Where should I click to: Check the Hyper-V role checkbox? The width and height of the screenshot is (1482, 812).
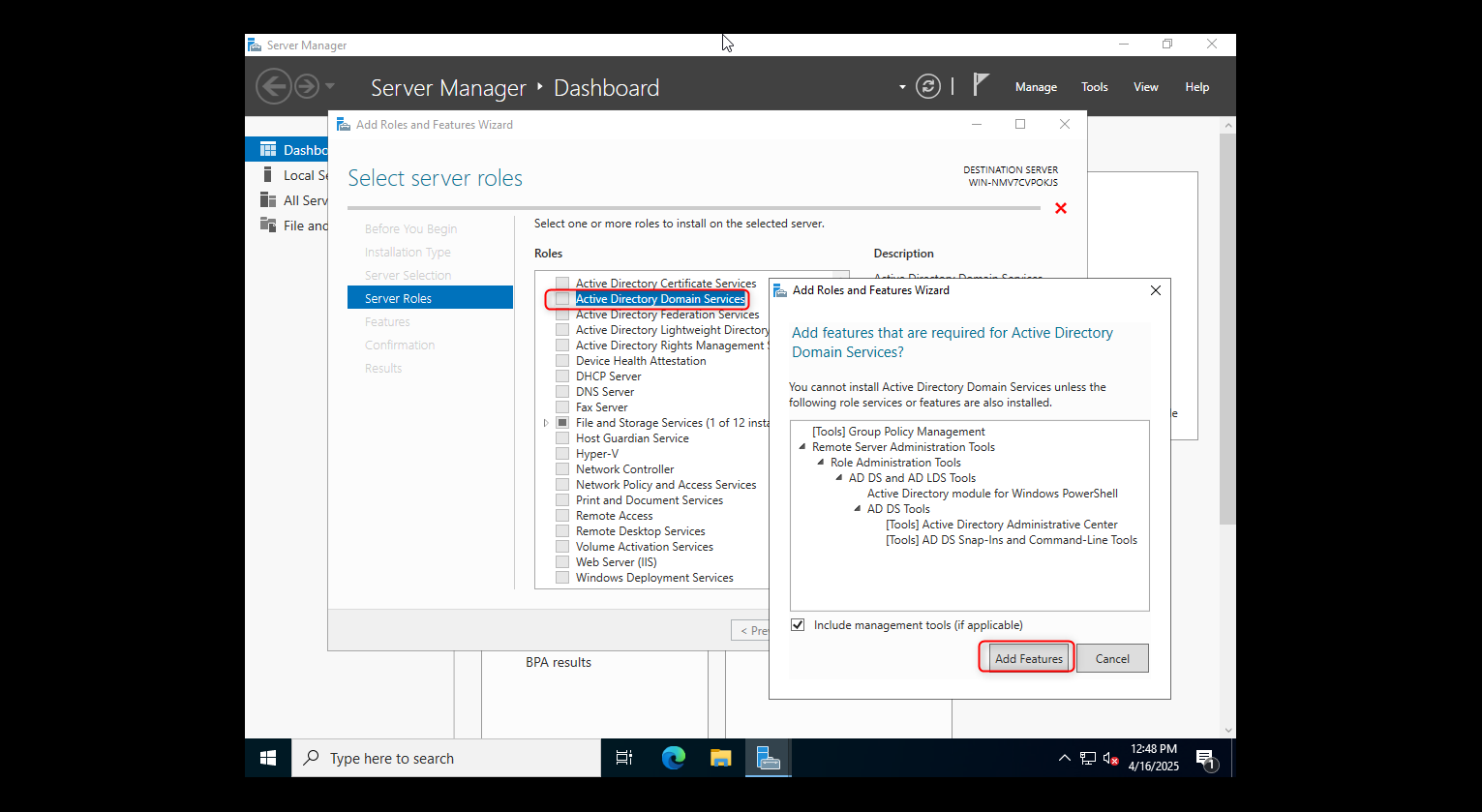(562, 454)
